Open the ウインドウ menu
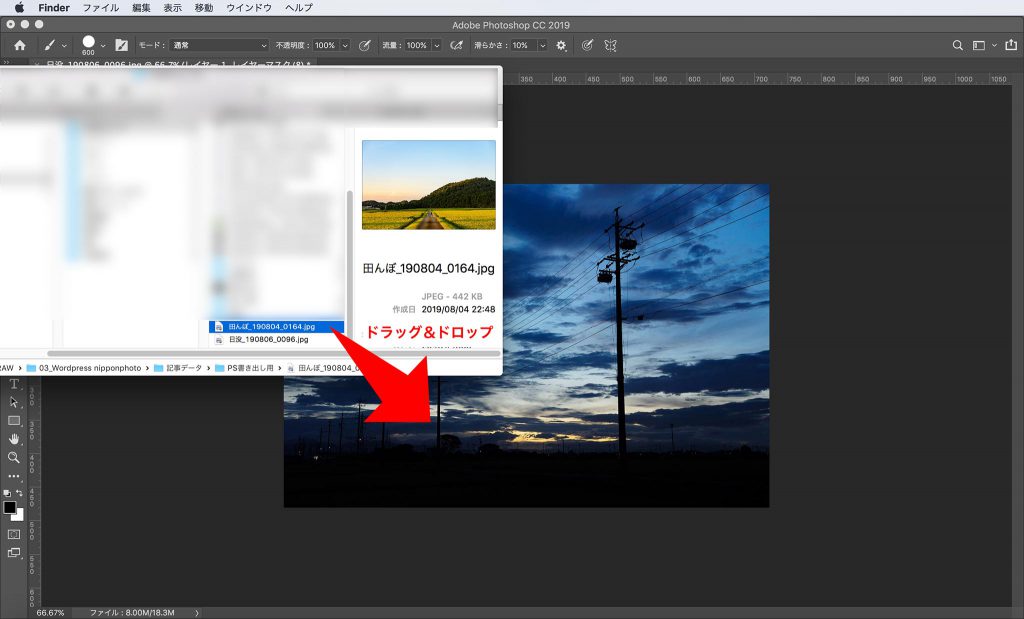 [x=249, y=8]
